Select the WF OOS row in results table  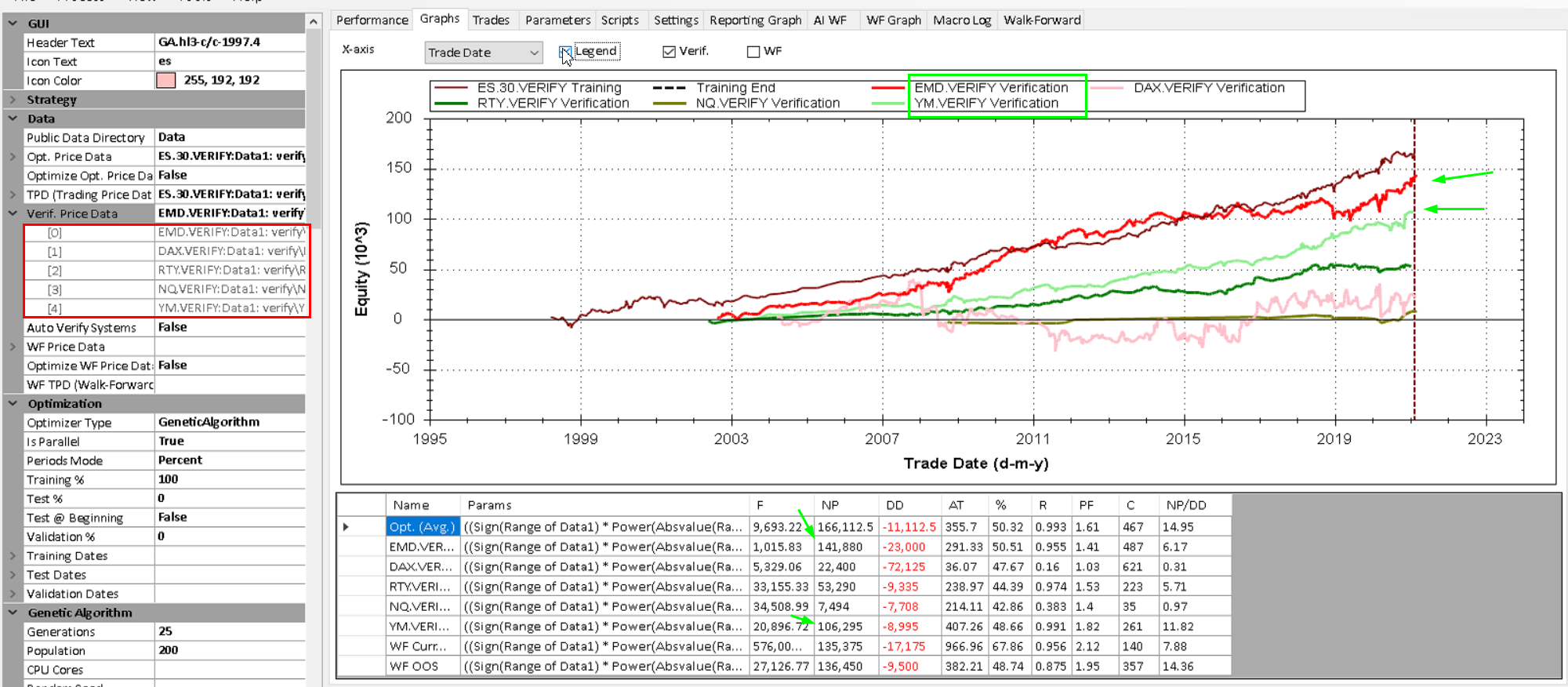414,666
